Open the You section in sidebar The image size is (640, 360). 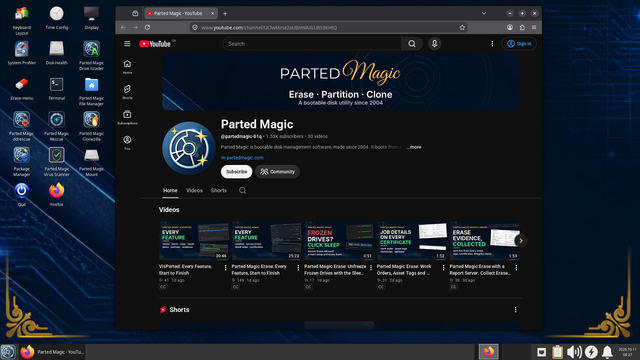tap(127, 143)
